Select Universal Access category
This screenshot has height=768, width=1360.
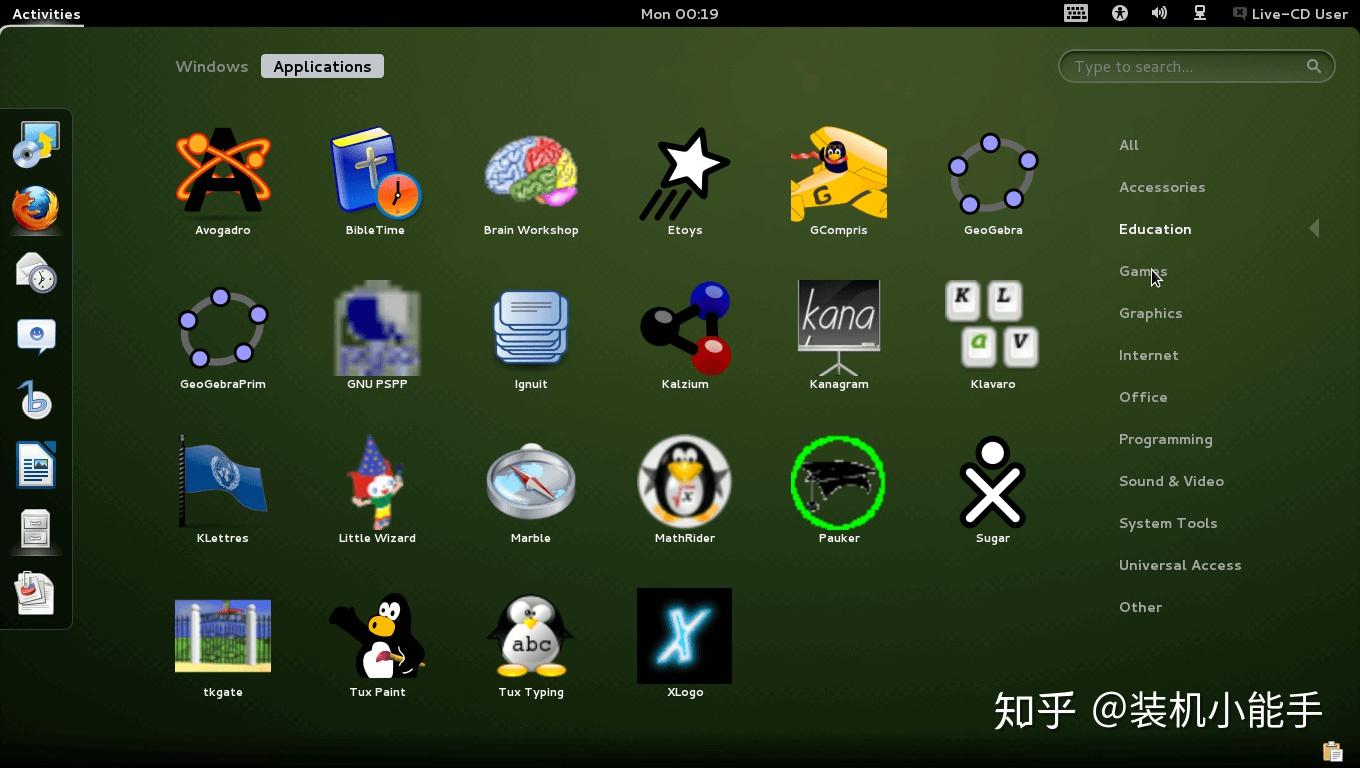tap(1180, 565)
